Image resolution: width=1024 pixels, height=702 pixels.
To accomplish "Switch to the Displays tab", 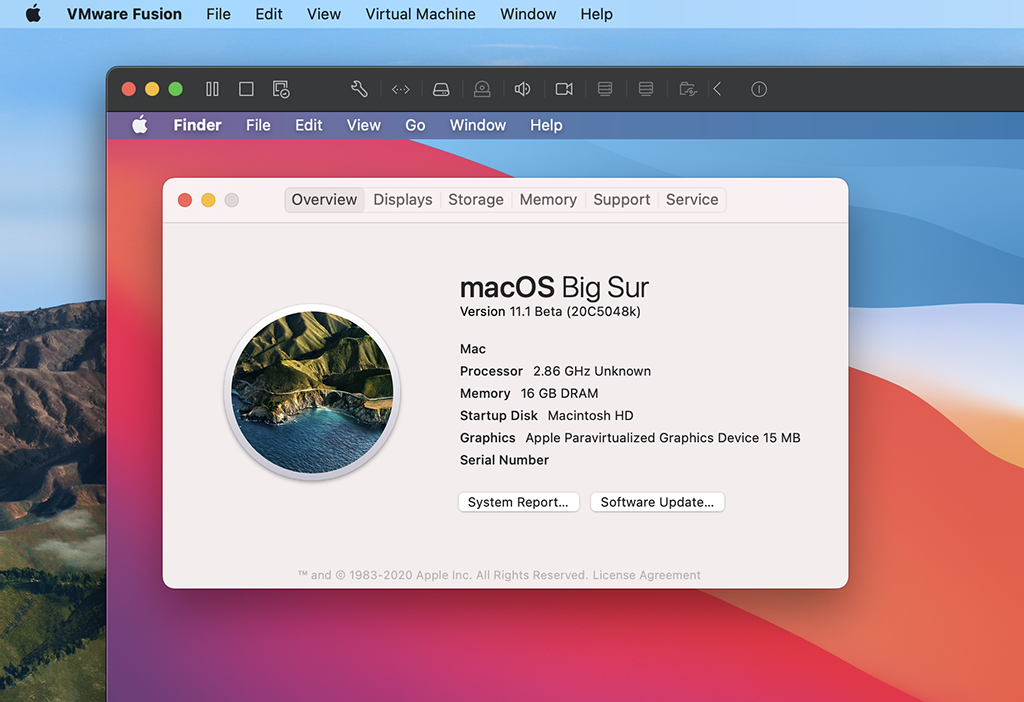I will (x=402, y=199).
